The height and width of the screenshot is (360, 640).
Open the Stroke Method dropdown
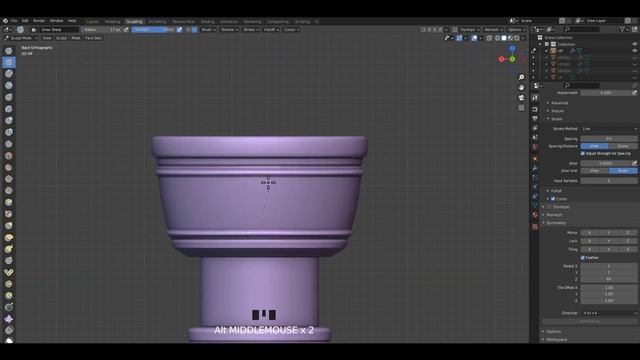(x=609, y=129)
